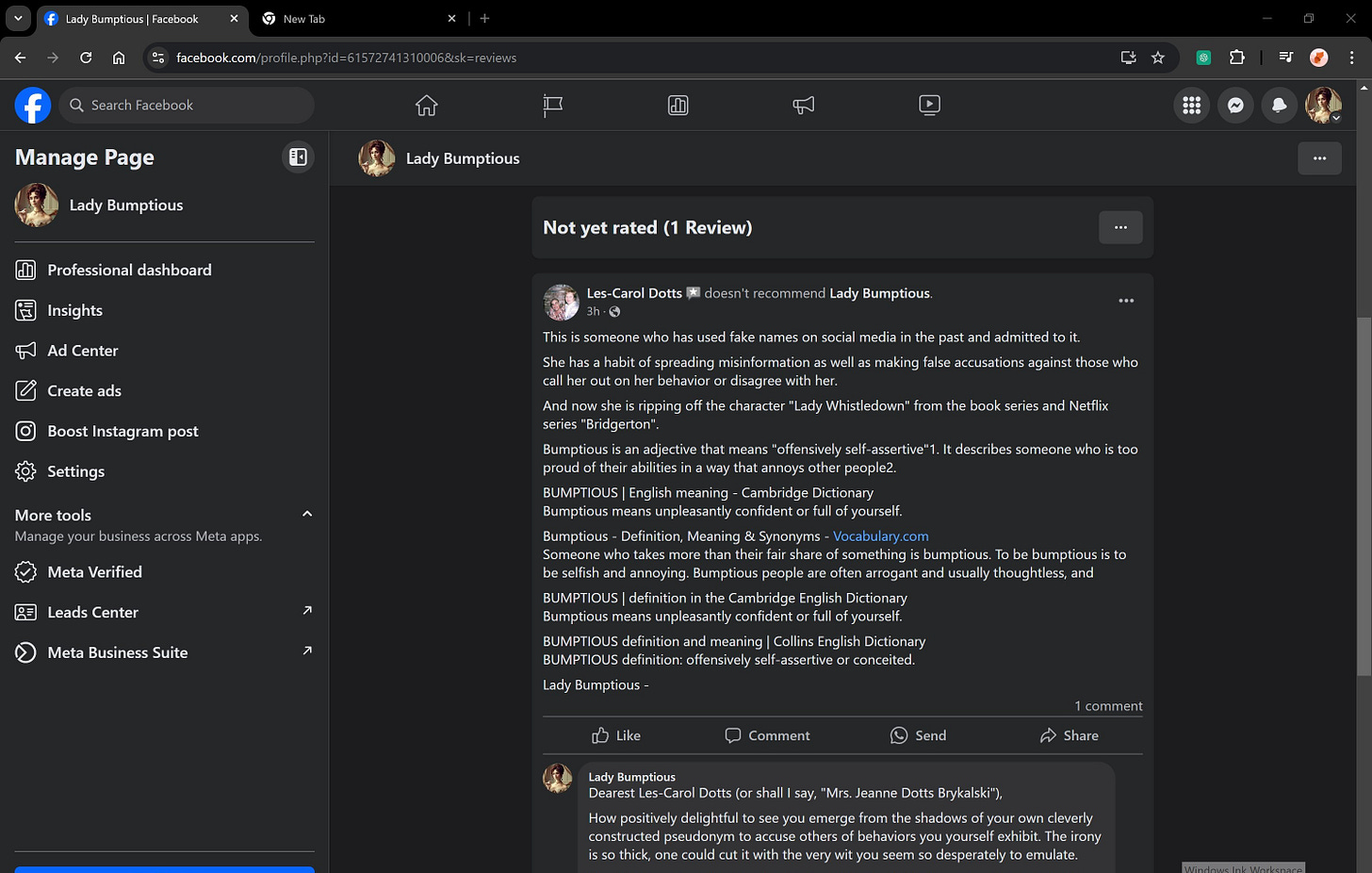Open the Home feed icon

click(427, 106)
